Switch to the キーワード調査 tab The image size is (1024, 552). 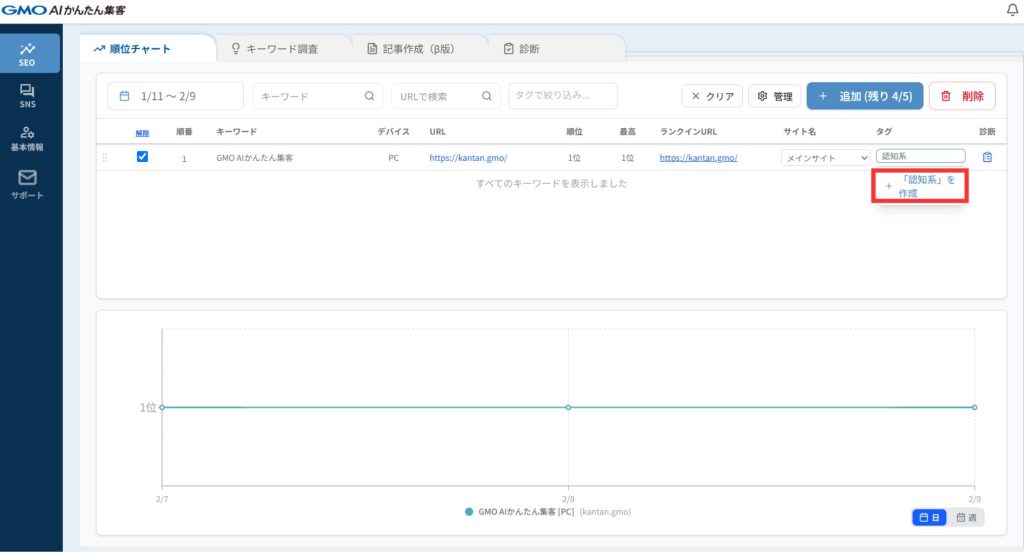tap(282, 48)
